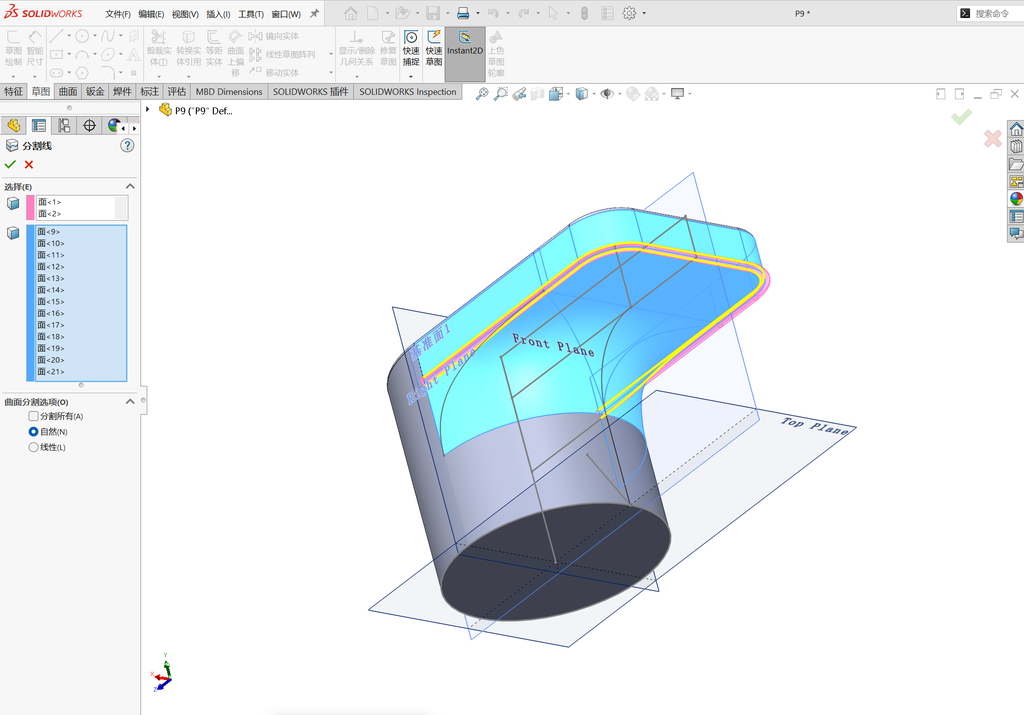Click the Hide/Show Items eye icon
The width and height of the screenshot is (1024, 715).
(607, 93)
